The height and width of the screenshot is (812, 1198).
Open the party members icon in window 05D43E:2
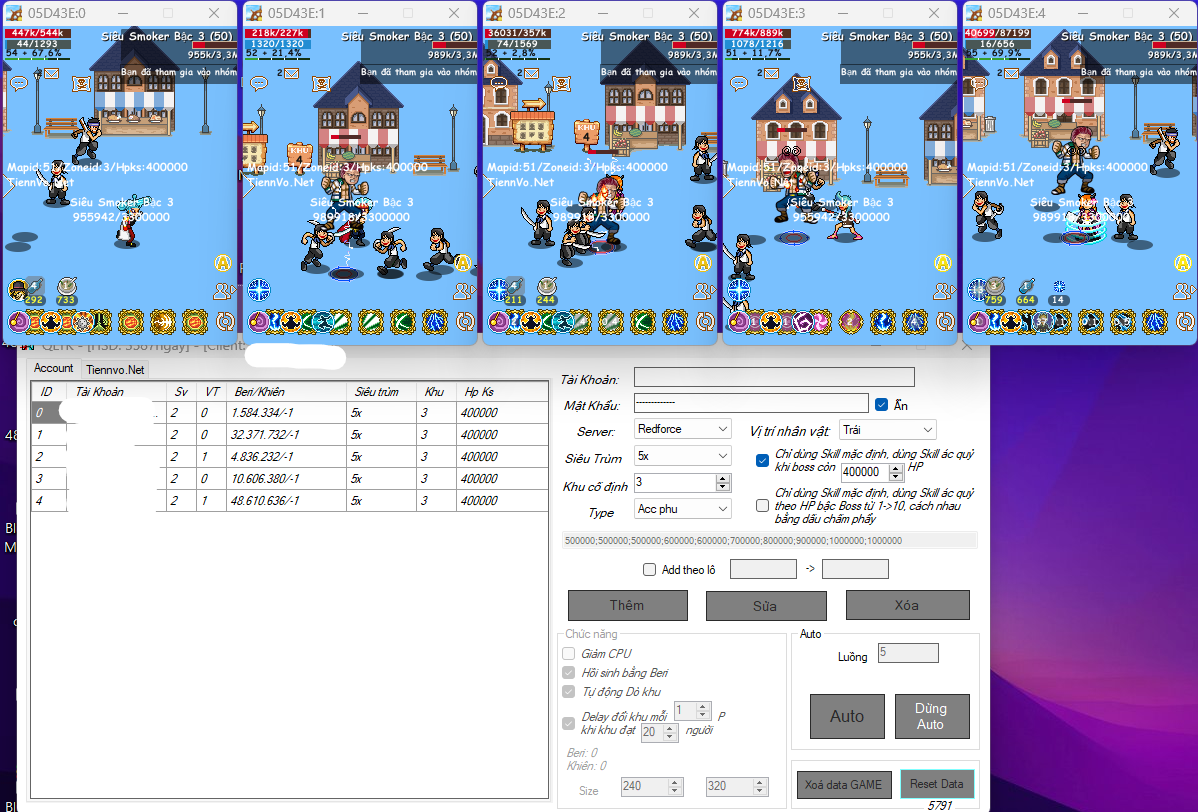pos(704,291)
